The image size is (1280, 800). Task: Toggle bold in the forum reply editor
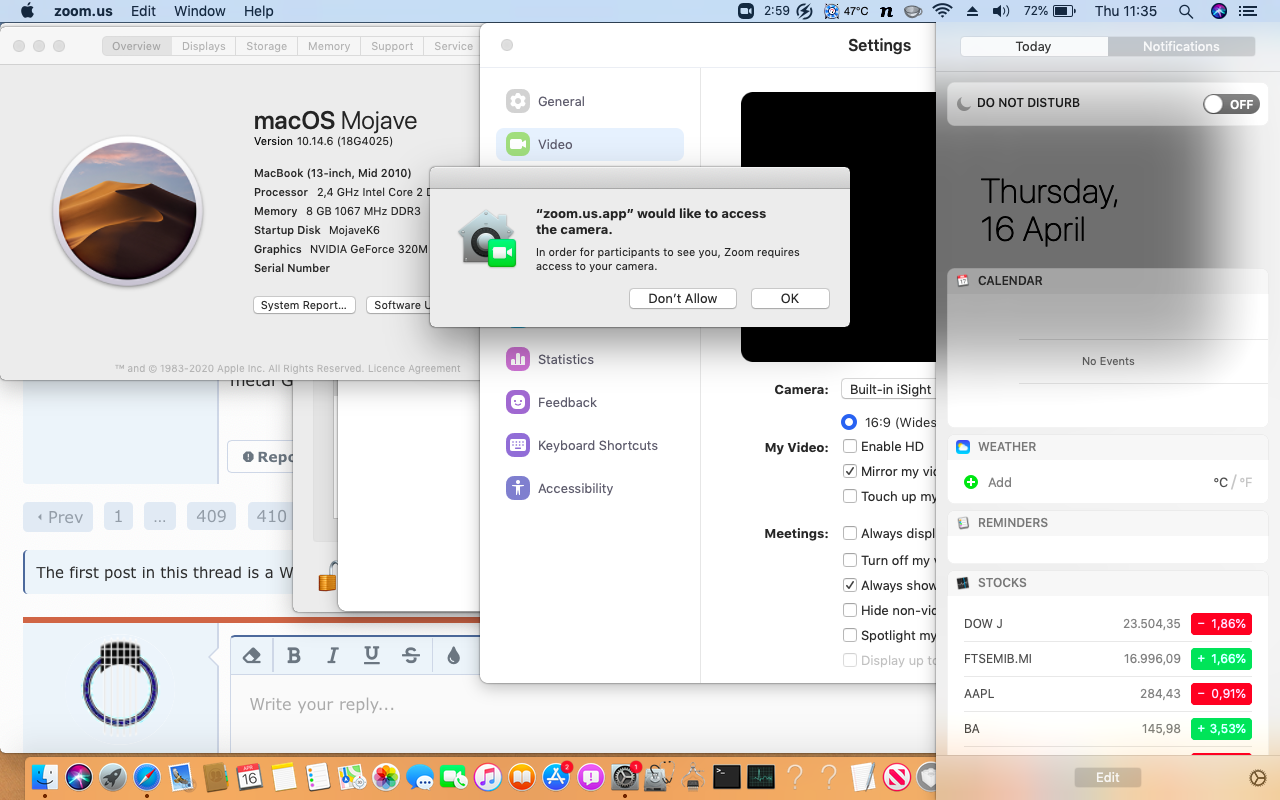point(294,655)
